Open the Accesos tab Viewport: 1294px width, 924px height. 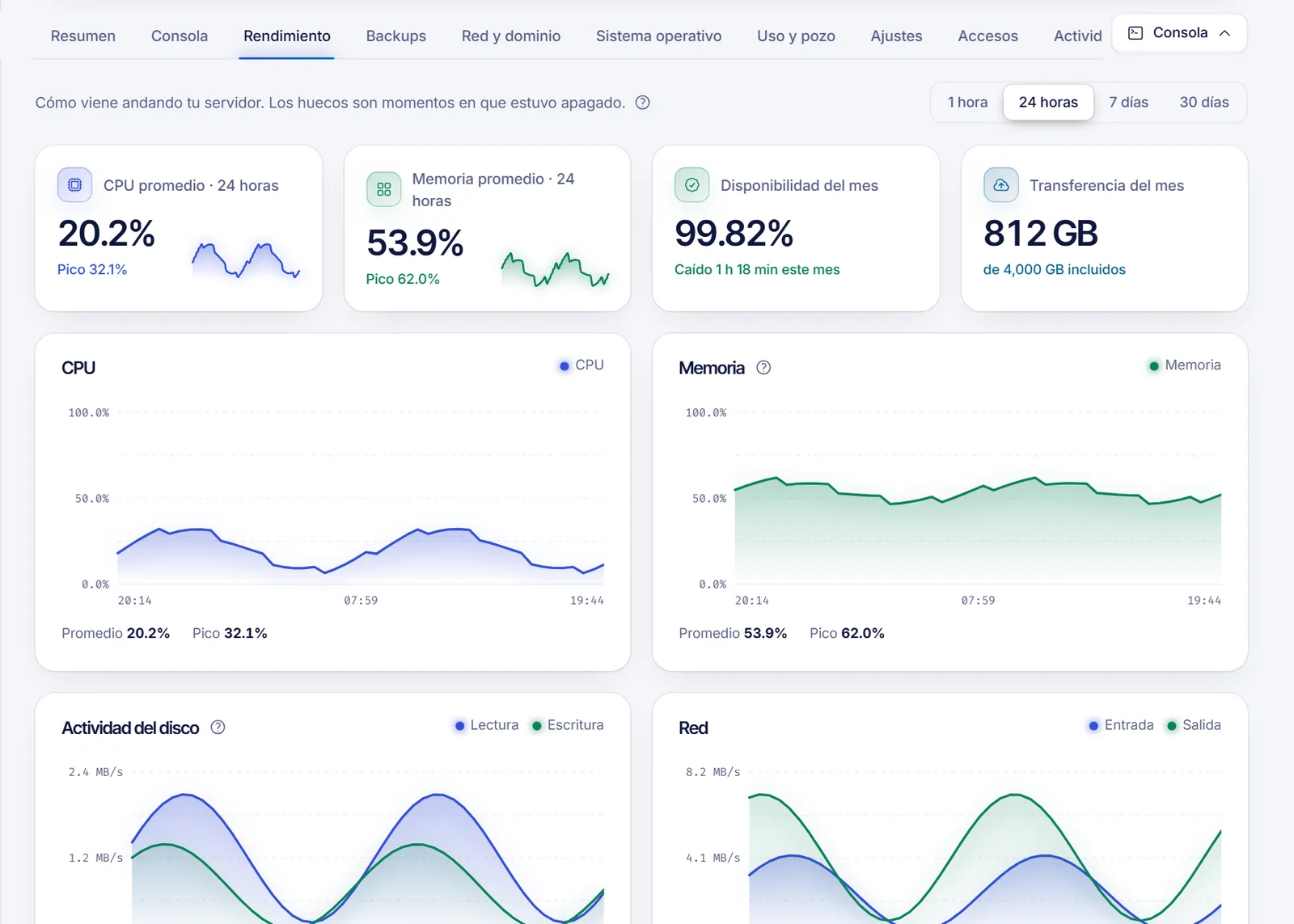coord(987,36)
